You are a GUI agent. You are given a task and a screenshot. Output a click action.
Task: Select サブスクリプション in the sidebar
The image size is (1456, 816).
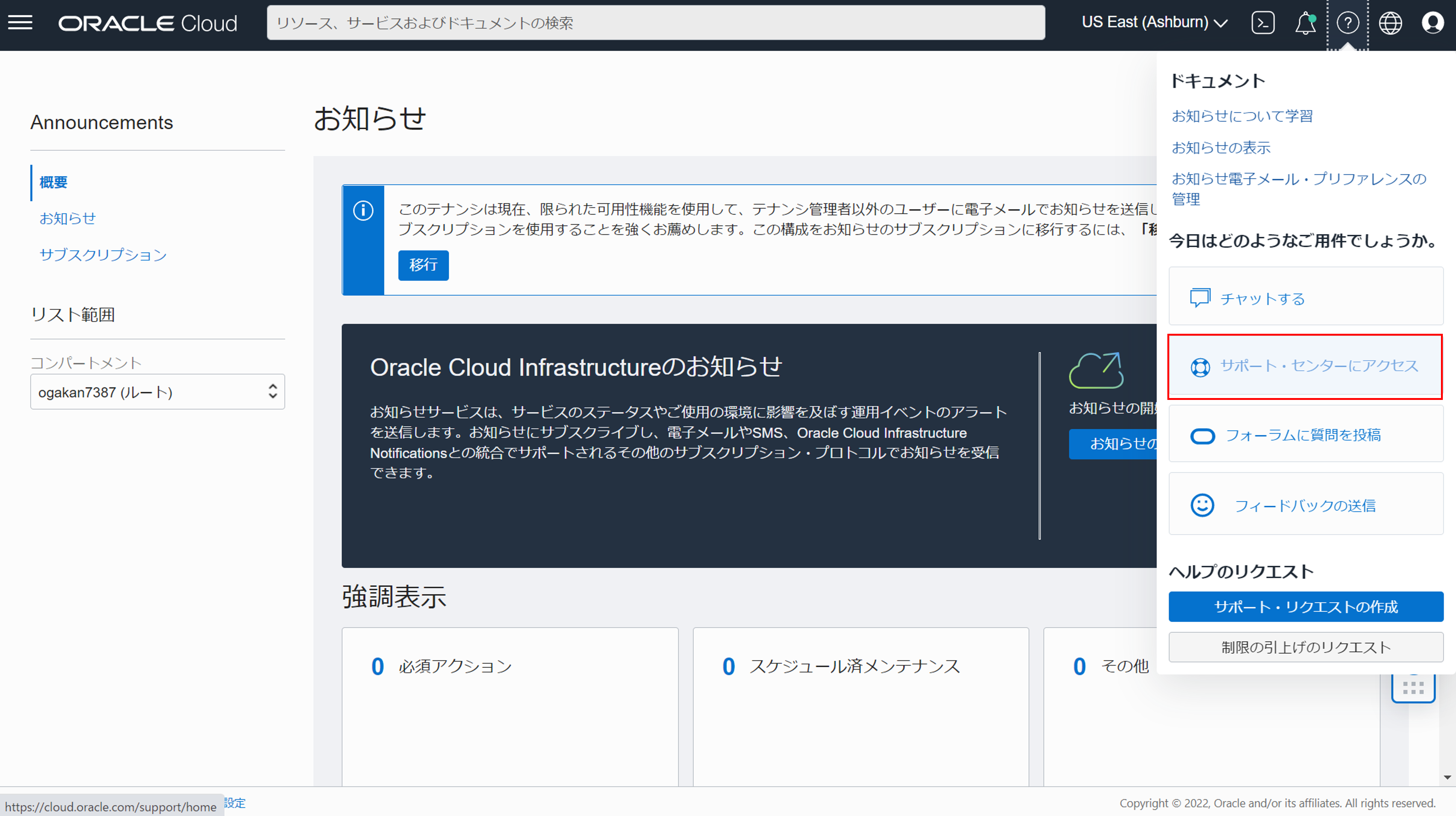coord(103,255)
